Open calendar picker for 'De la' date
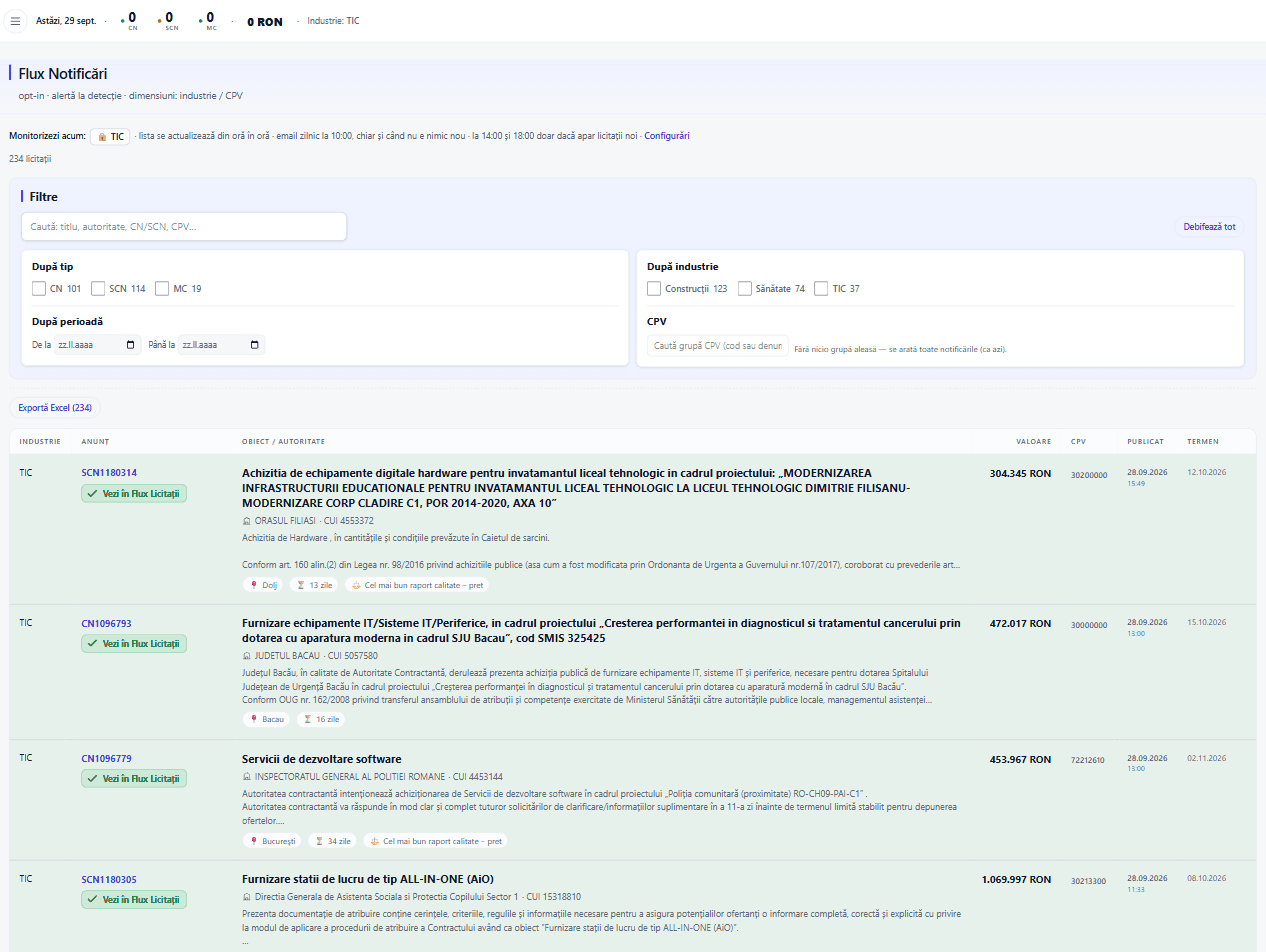The width and height of the screenshot is (1266, 952). click(x=131, y=345)
